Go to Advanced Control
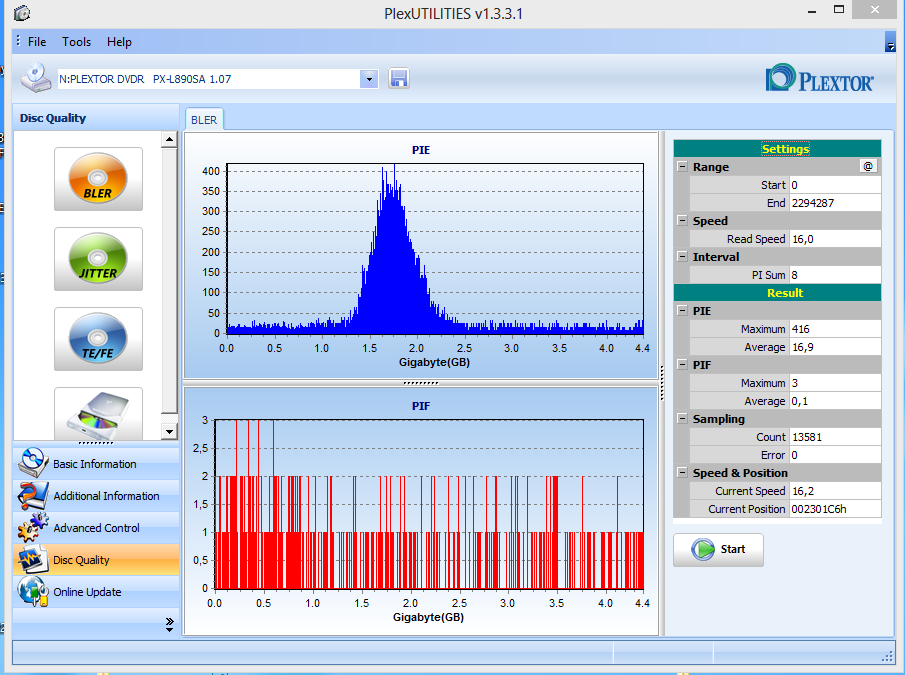The width and height of the screenshot is (905, 675). tap(96, 527)
